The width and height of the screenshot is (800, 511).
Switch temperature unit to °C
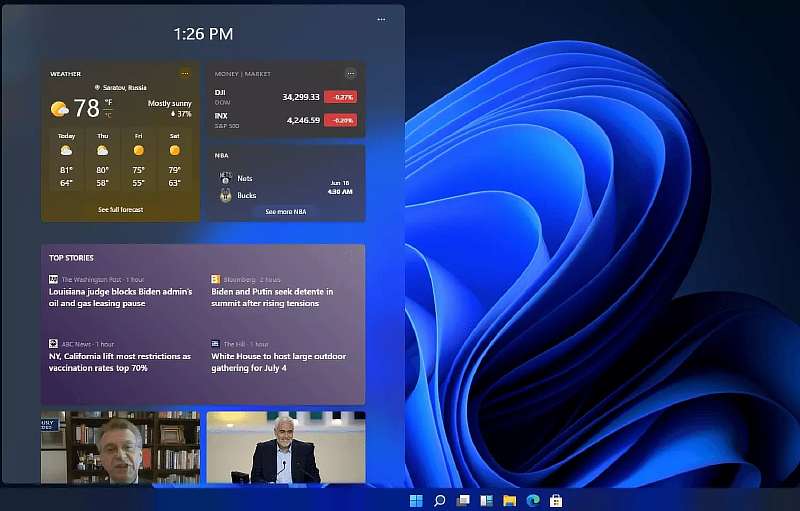pos(108,115)
